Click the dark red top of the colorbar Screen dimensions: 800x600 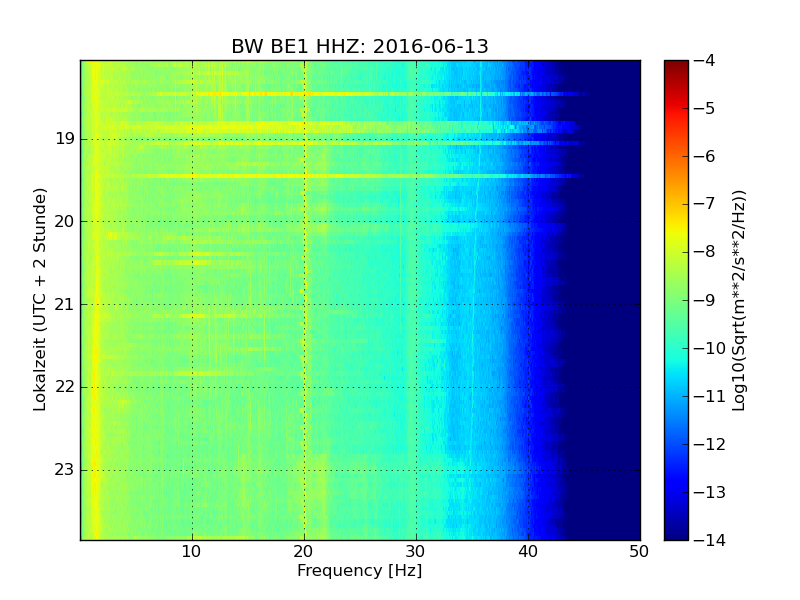tap(677, 67)
